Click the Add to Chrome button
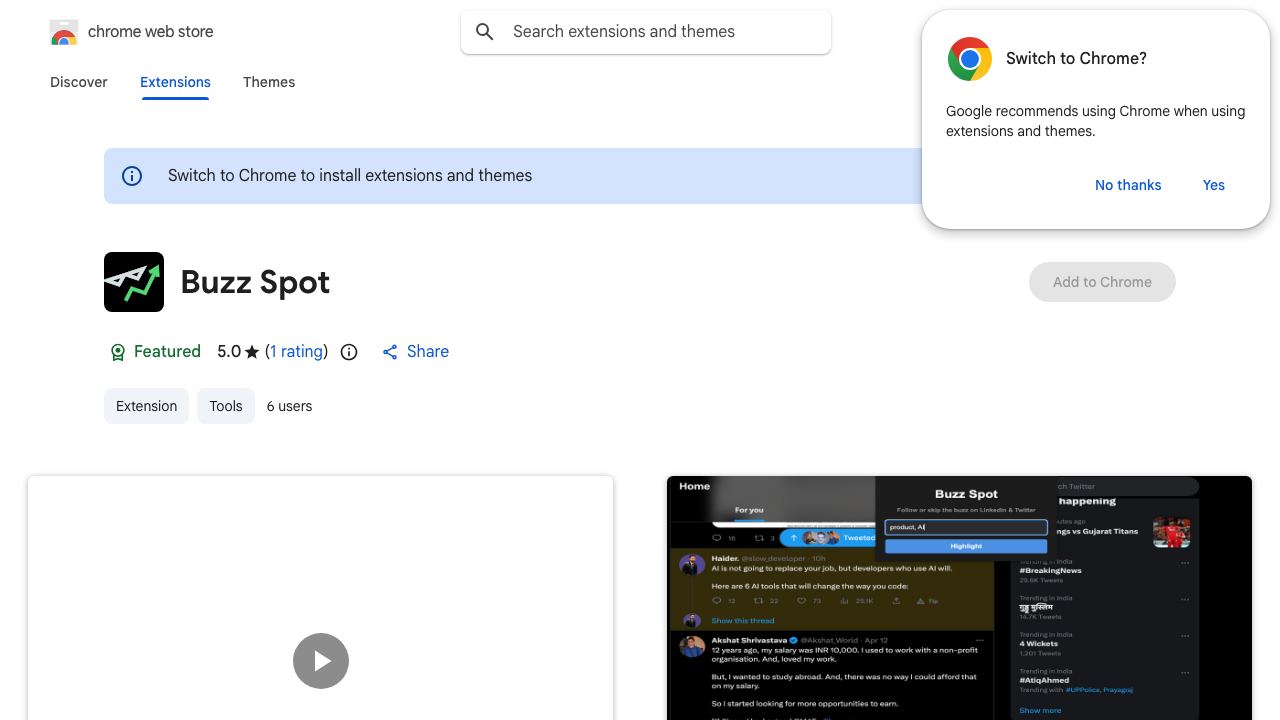The image size is (1280, 720). pos(1102,282)
